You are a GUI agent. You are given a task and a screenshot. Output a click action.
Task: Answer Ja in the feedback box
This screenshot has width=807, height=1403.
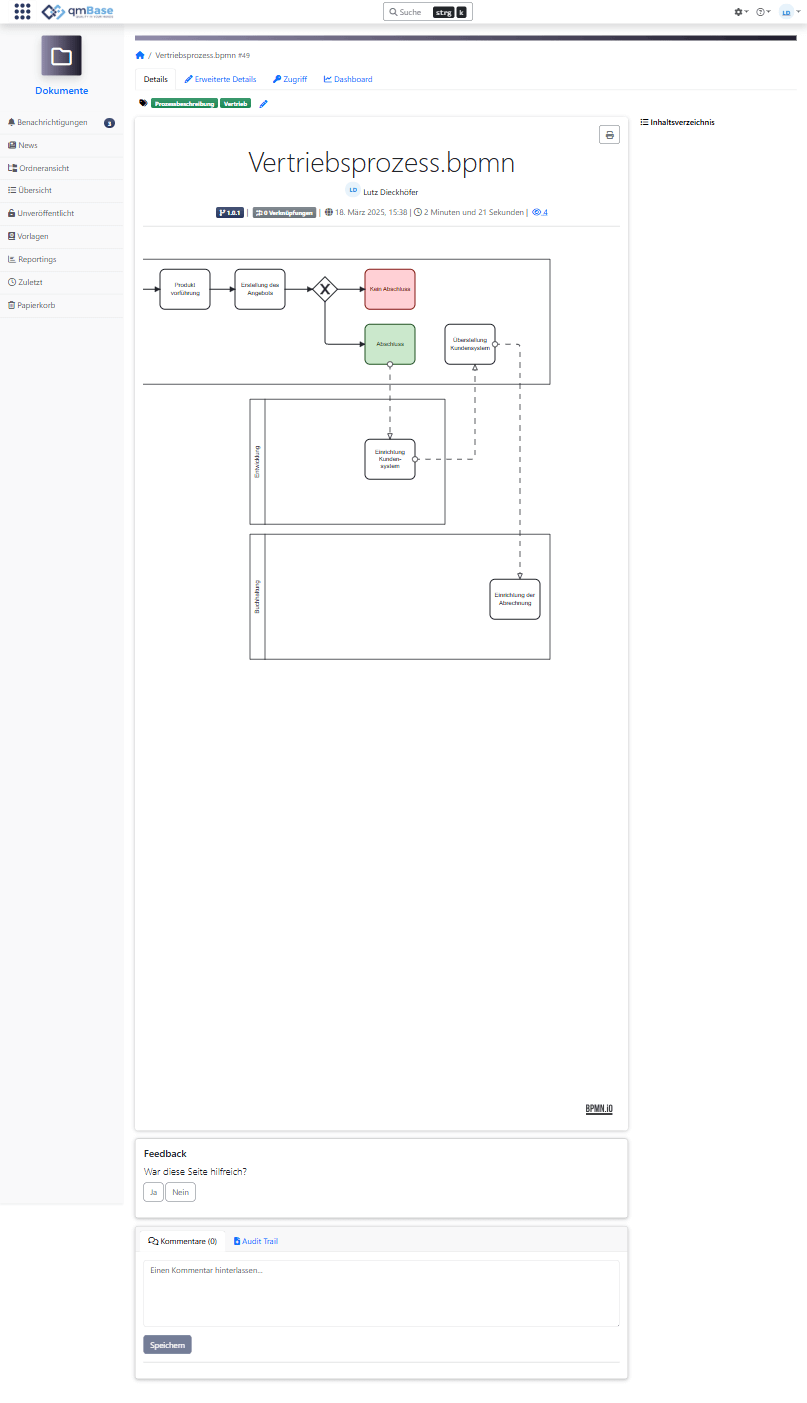click(x=153, y=1192)
